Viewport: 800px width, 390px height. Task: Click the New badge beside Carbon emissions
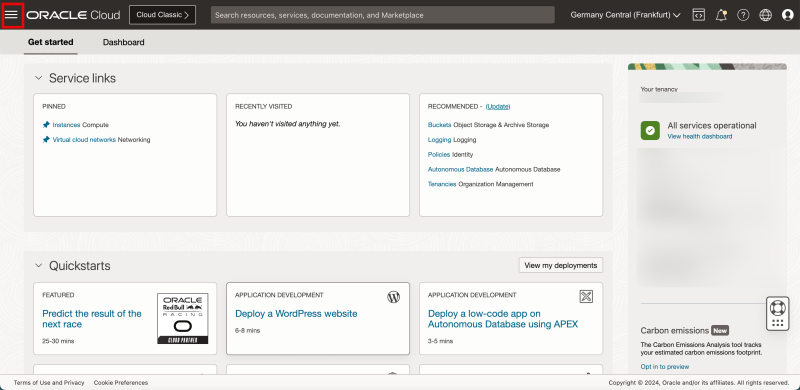[720, 330]
